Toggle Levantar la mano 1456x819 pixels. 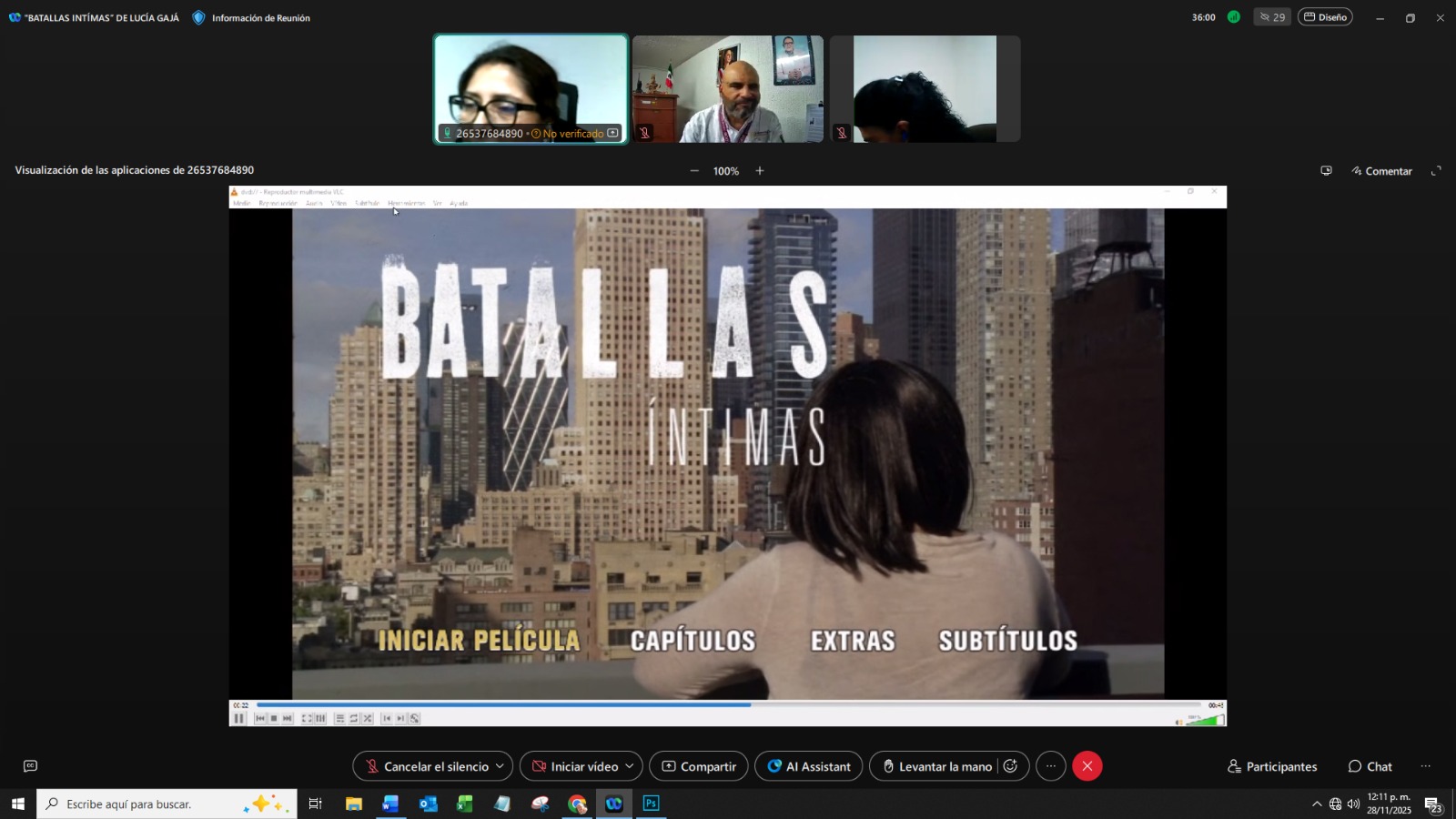pos(935,766)
